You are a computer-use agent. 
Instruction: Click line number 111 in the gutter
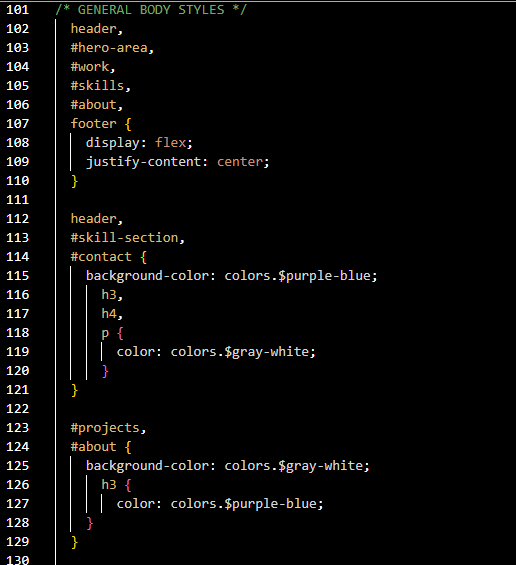click(17, 200)
